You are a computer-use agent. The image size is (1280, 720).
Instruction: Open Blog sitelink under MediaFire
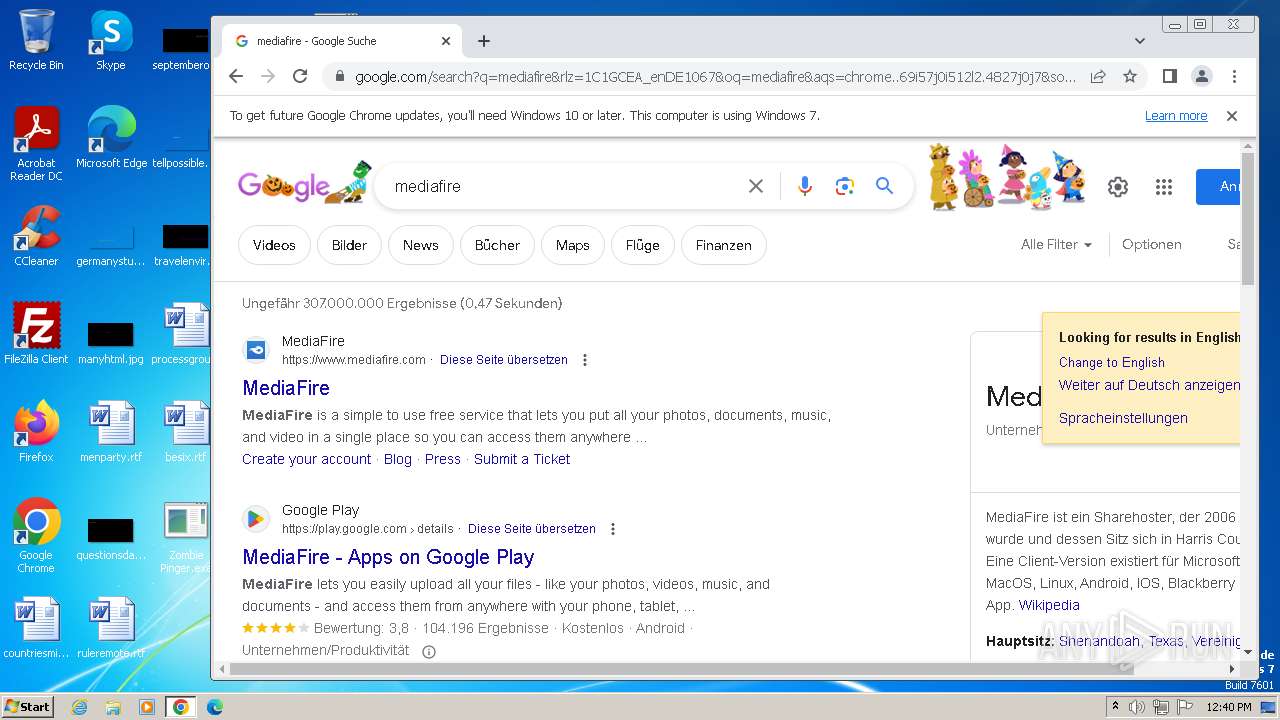(397, 459)
